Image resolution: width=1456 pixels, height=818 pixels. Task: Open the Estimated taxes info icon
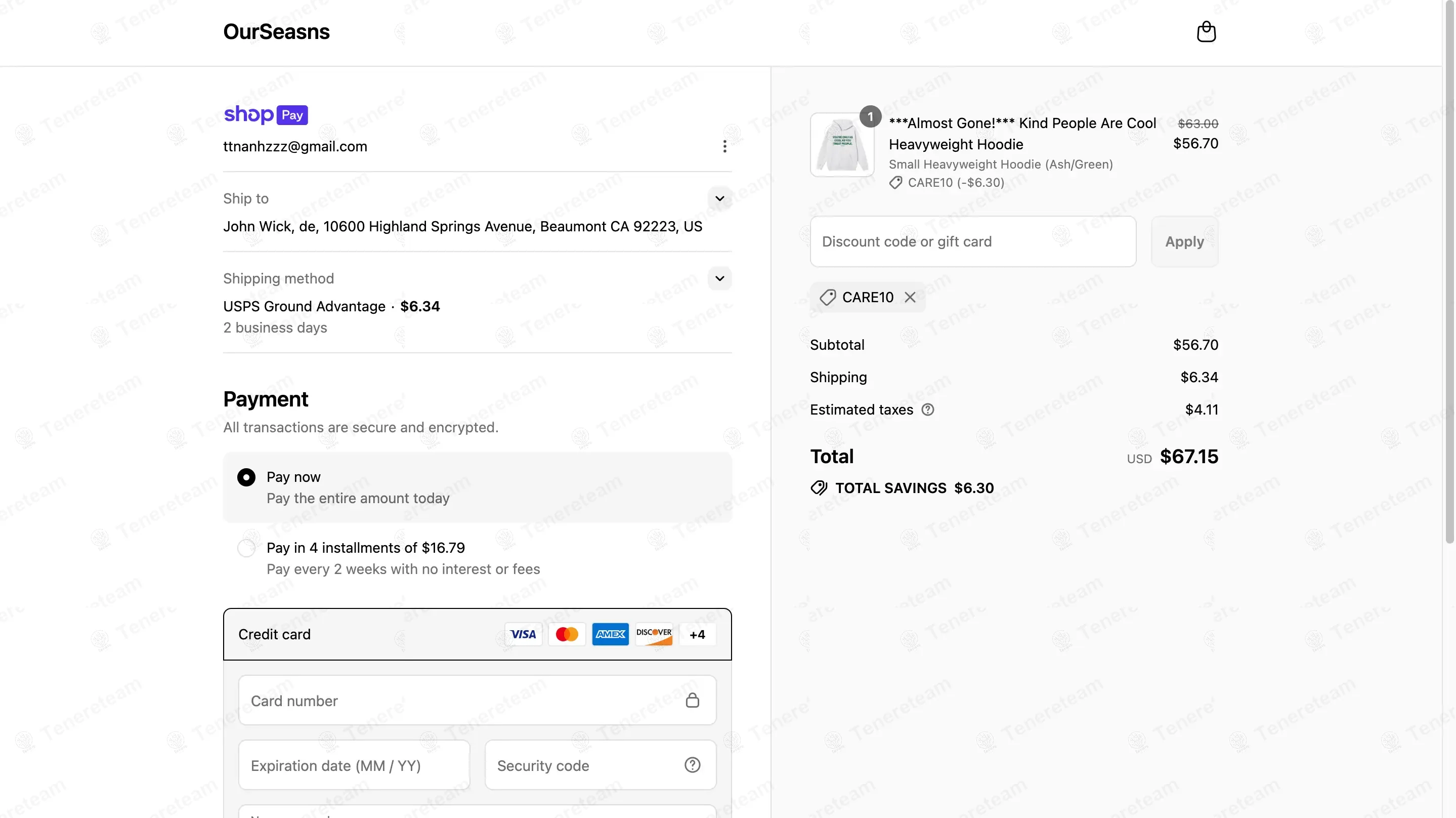click(927, 410)
